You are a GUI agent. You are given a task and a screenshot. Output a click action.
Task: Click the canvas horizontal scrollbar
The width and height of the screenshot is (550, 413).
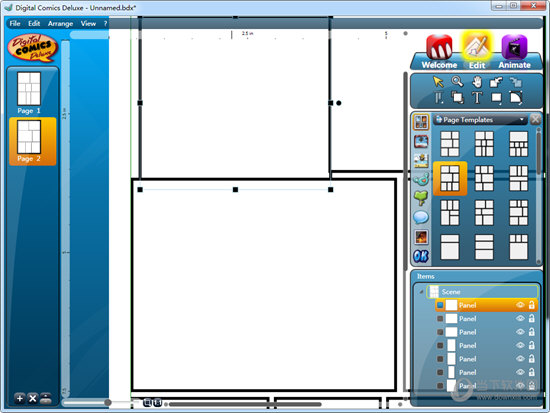(x=245, y=404)
